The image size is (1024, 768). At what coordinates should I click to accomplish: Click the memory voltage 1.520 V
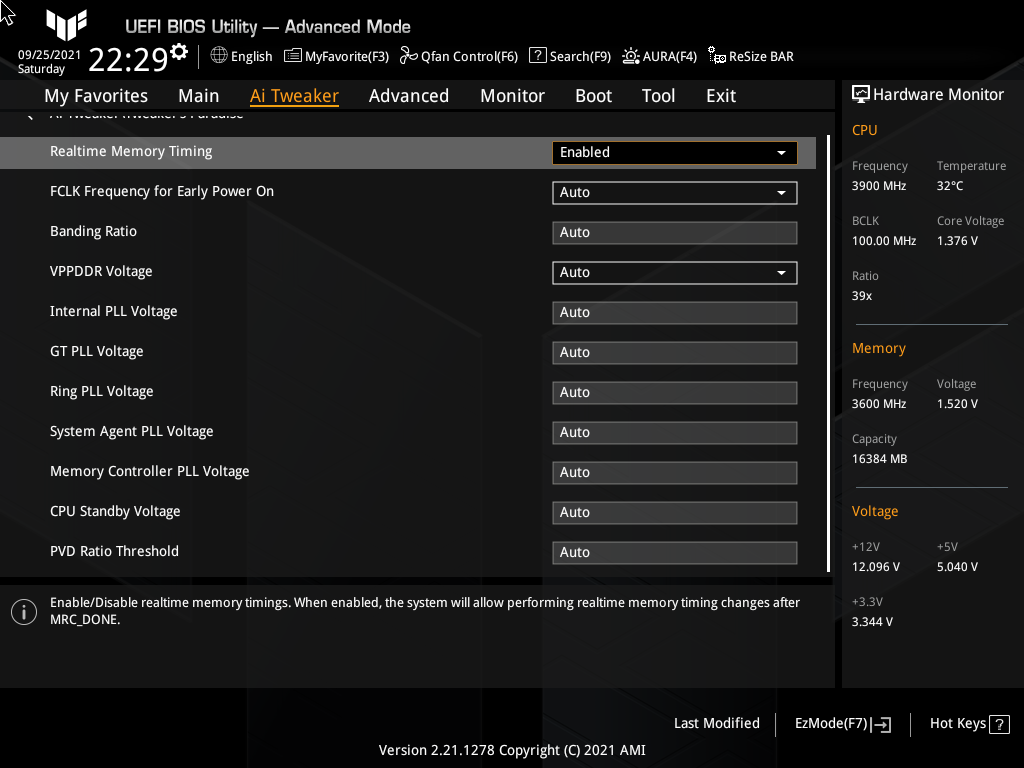point(957,404)
